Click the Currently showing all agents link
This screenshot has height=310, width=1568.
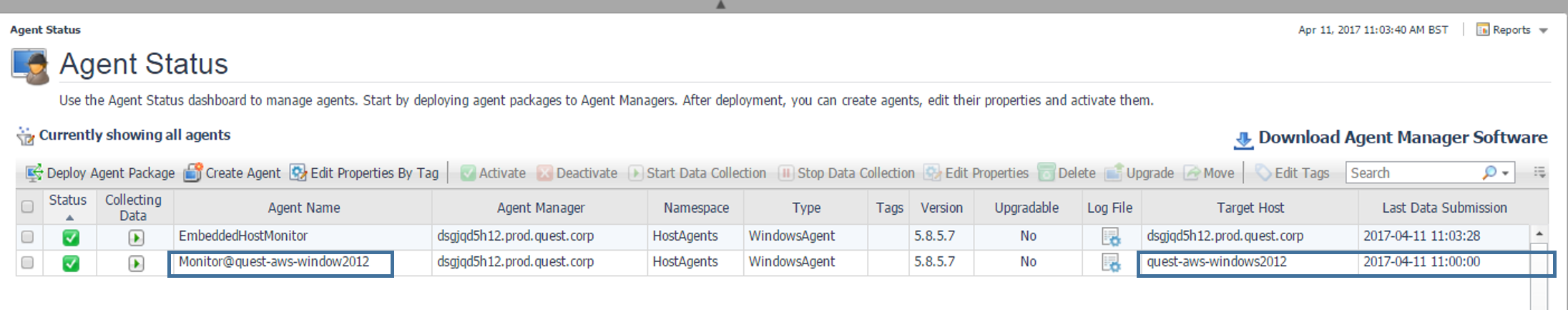(134, 135)
